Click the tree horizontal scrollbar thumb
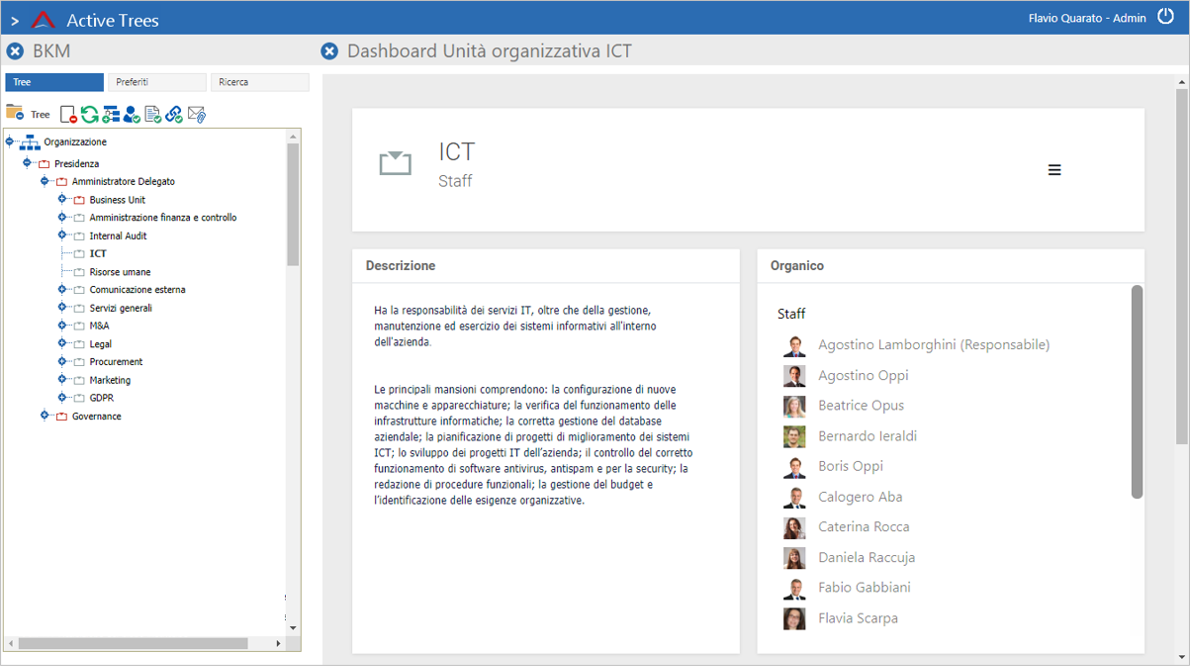The height and width of the screenshot is (666, 1190). [x=133, y=643]
